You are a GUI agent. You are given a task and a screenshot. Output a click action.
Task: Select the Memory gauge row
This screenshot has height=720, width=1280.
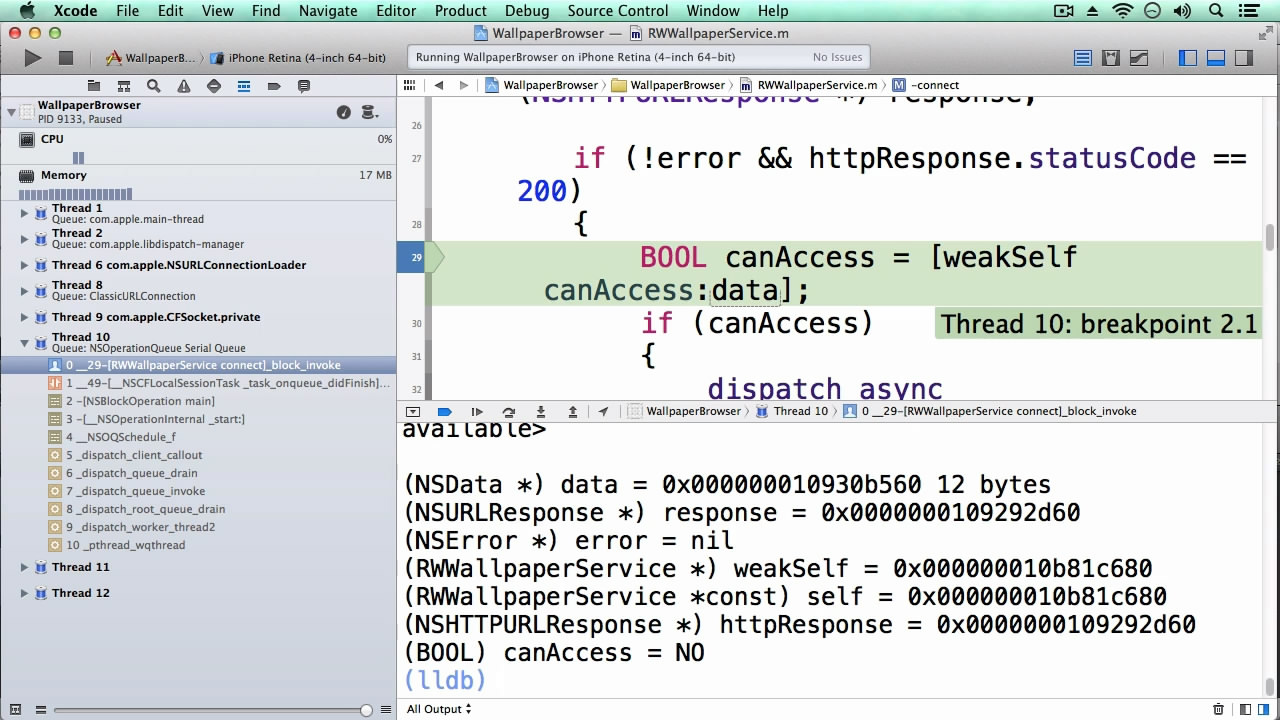pyautogui.click(x=198, y=183)
